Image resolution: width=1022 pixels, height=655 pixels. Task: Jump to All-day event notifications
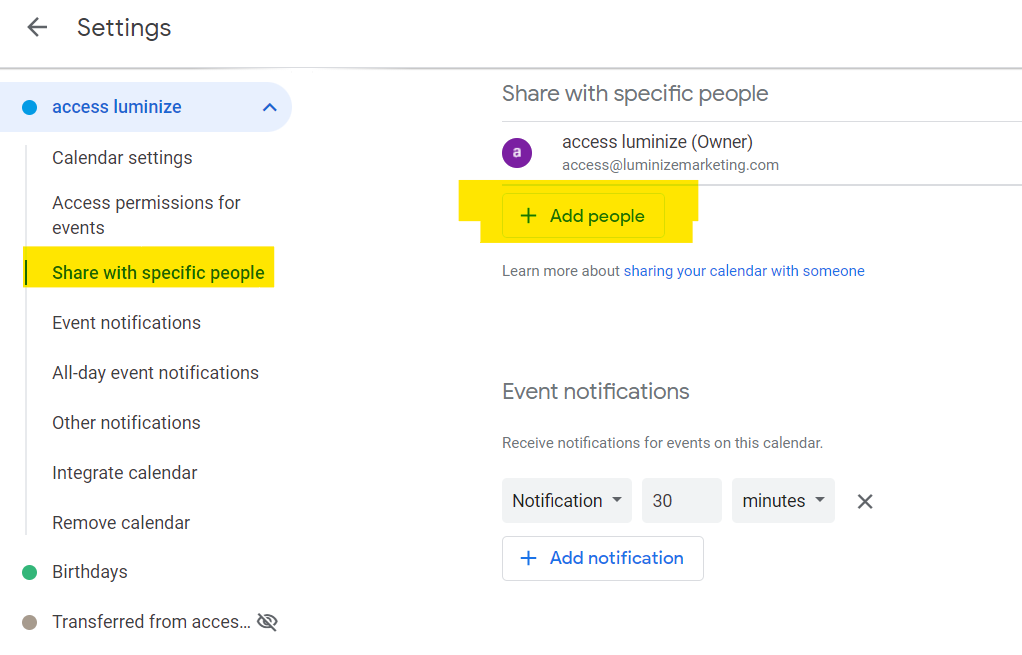[155, 373]
